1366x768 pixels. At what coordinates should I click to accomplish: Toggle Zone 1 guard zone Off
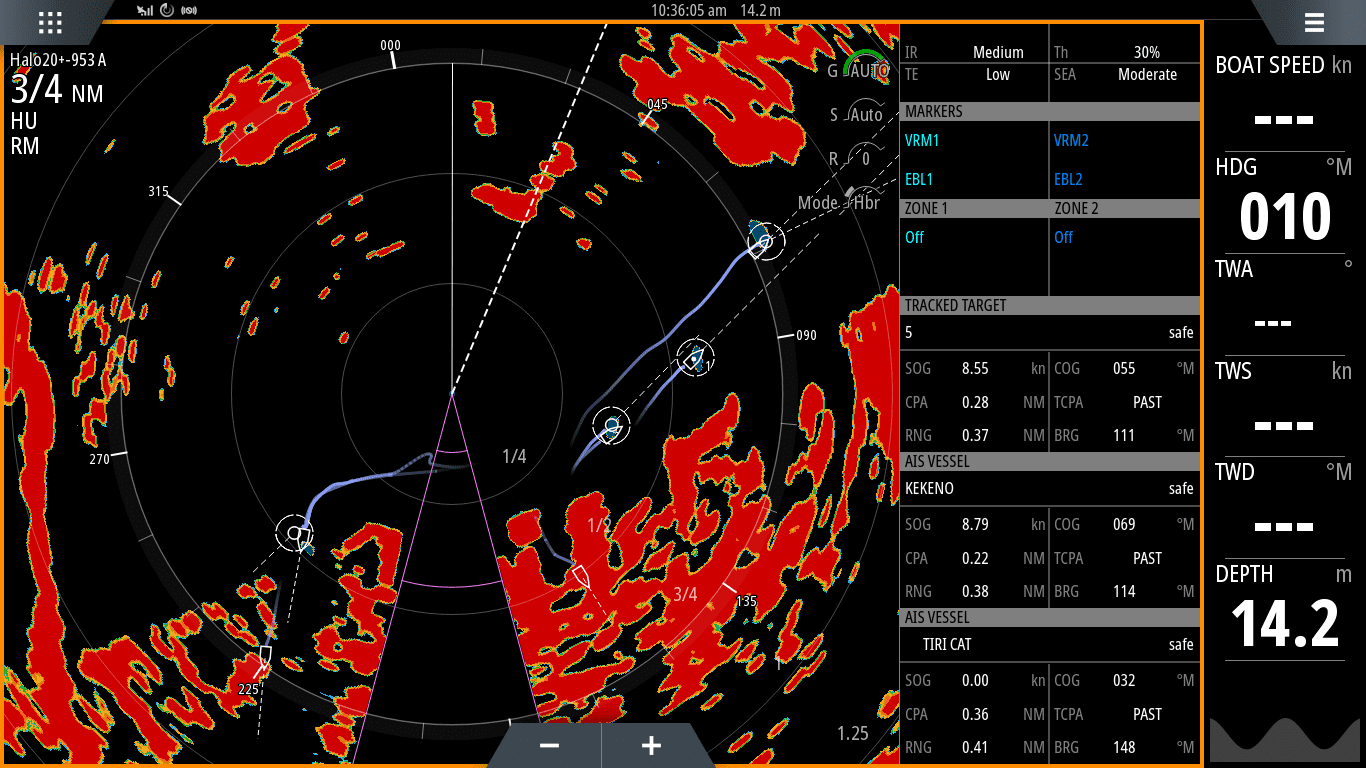pyautogui.click(x=914, y=237)
